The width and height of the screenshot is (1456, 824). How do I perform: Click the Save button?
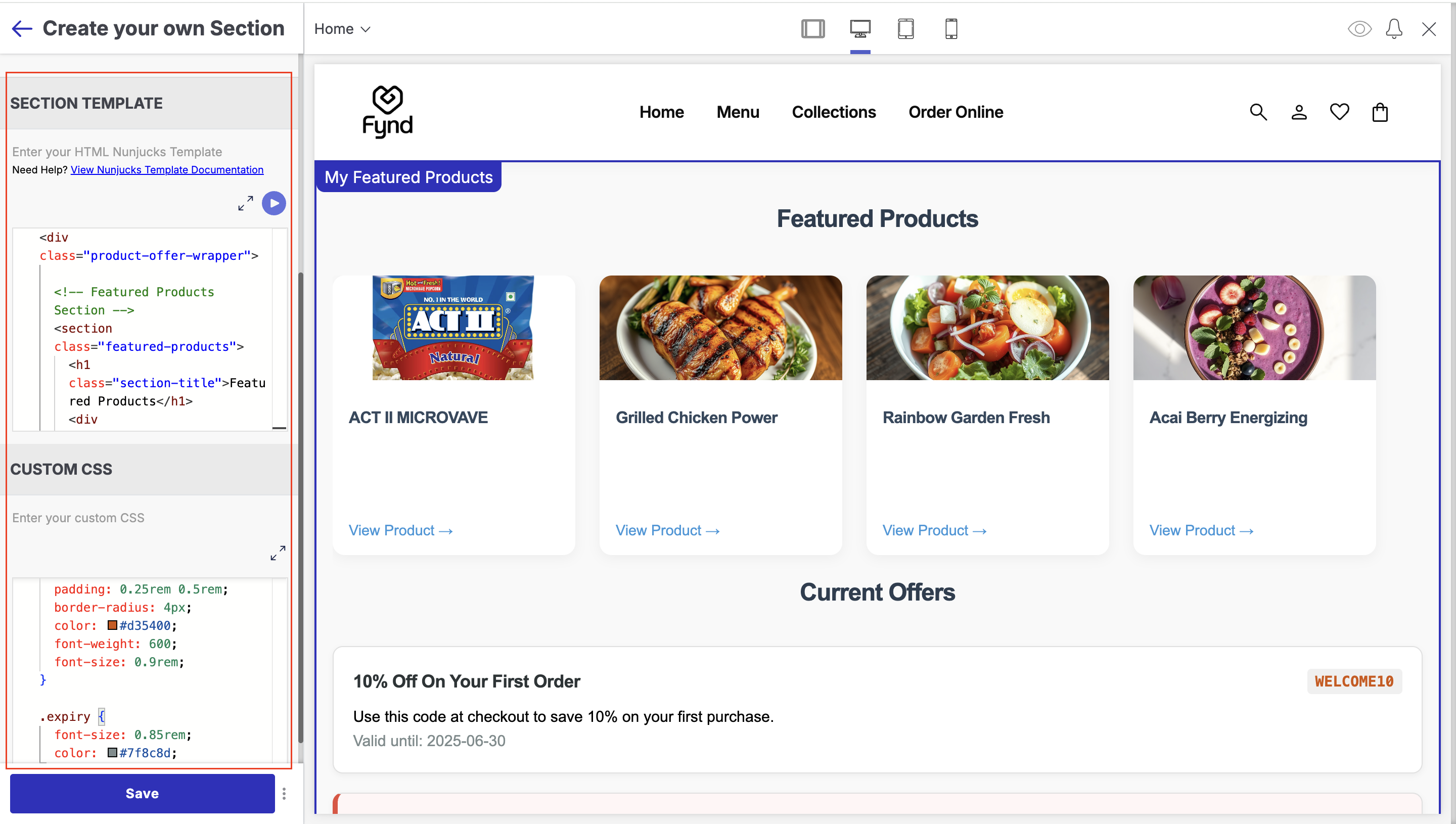[x=142, y=793]
